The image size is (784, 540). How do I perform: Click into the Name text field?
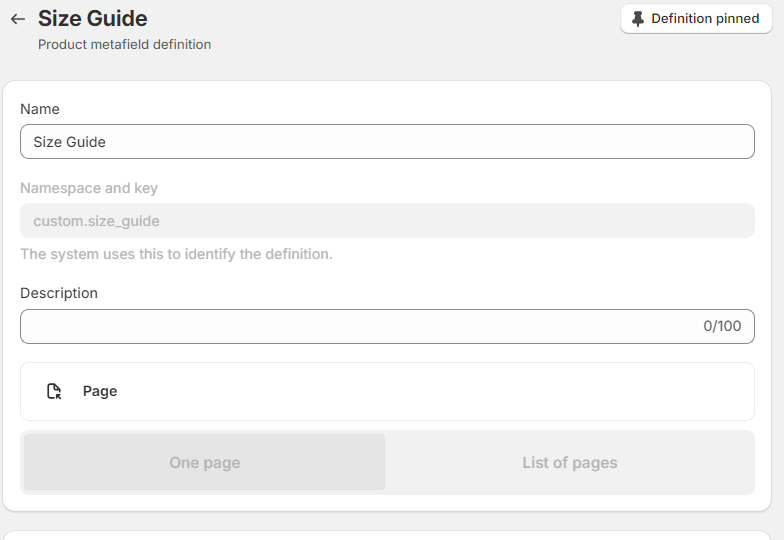point(387,142)
